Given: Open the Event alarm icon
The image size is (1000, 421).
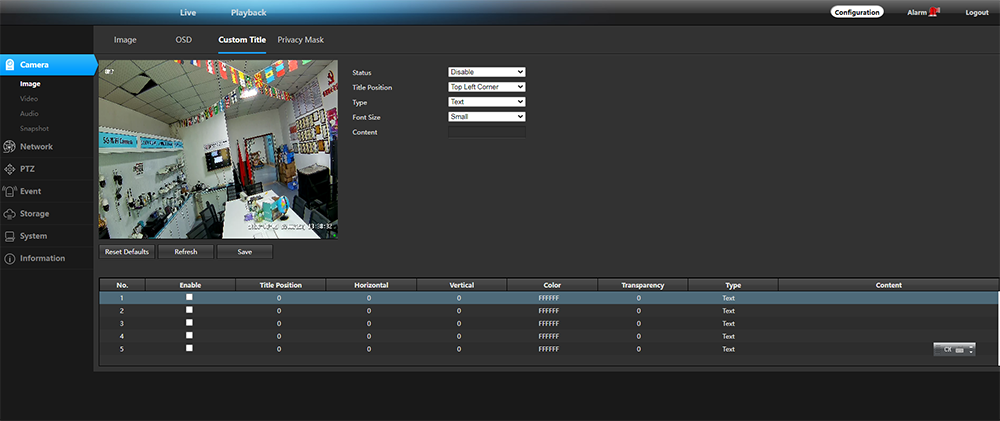Looking at the screenshot, I should tap(10, 191).
